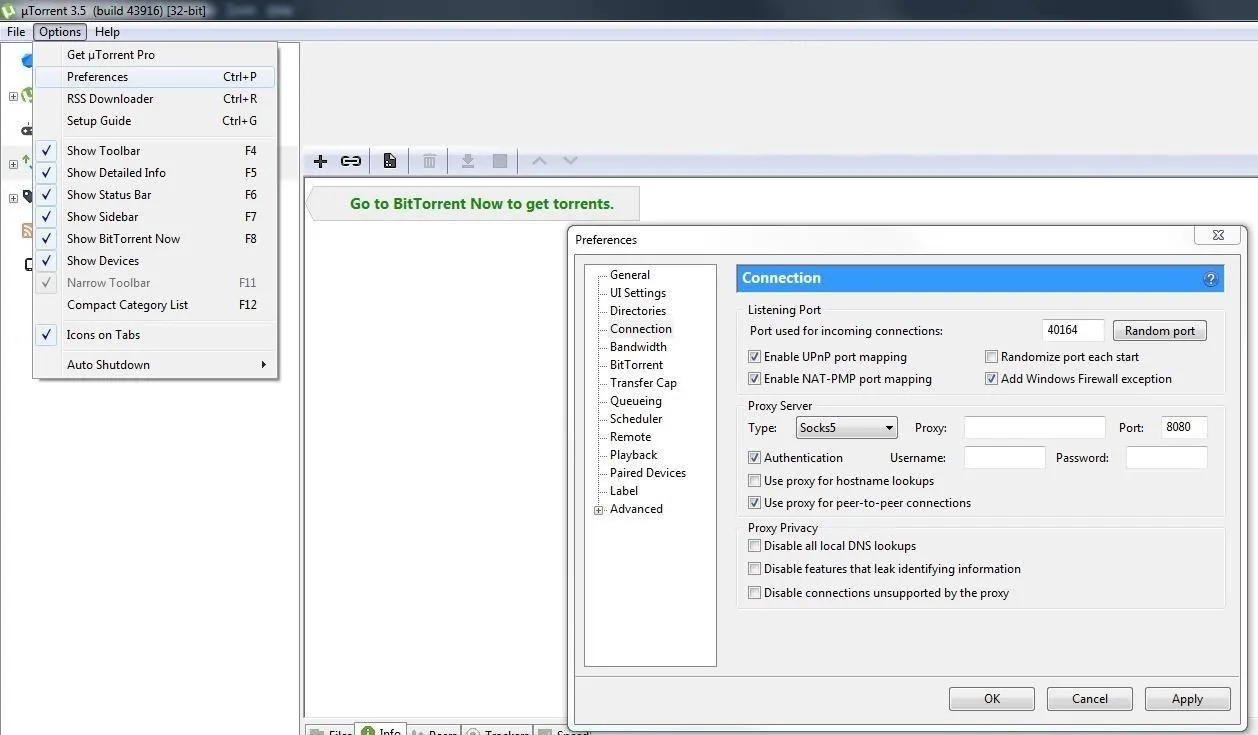Click the Create New Torrent file icon
The width and height of the screenshot is (1258, 735).
click(390, 161)
